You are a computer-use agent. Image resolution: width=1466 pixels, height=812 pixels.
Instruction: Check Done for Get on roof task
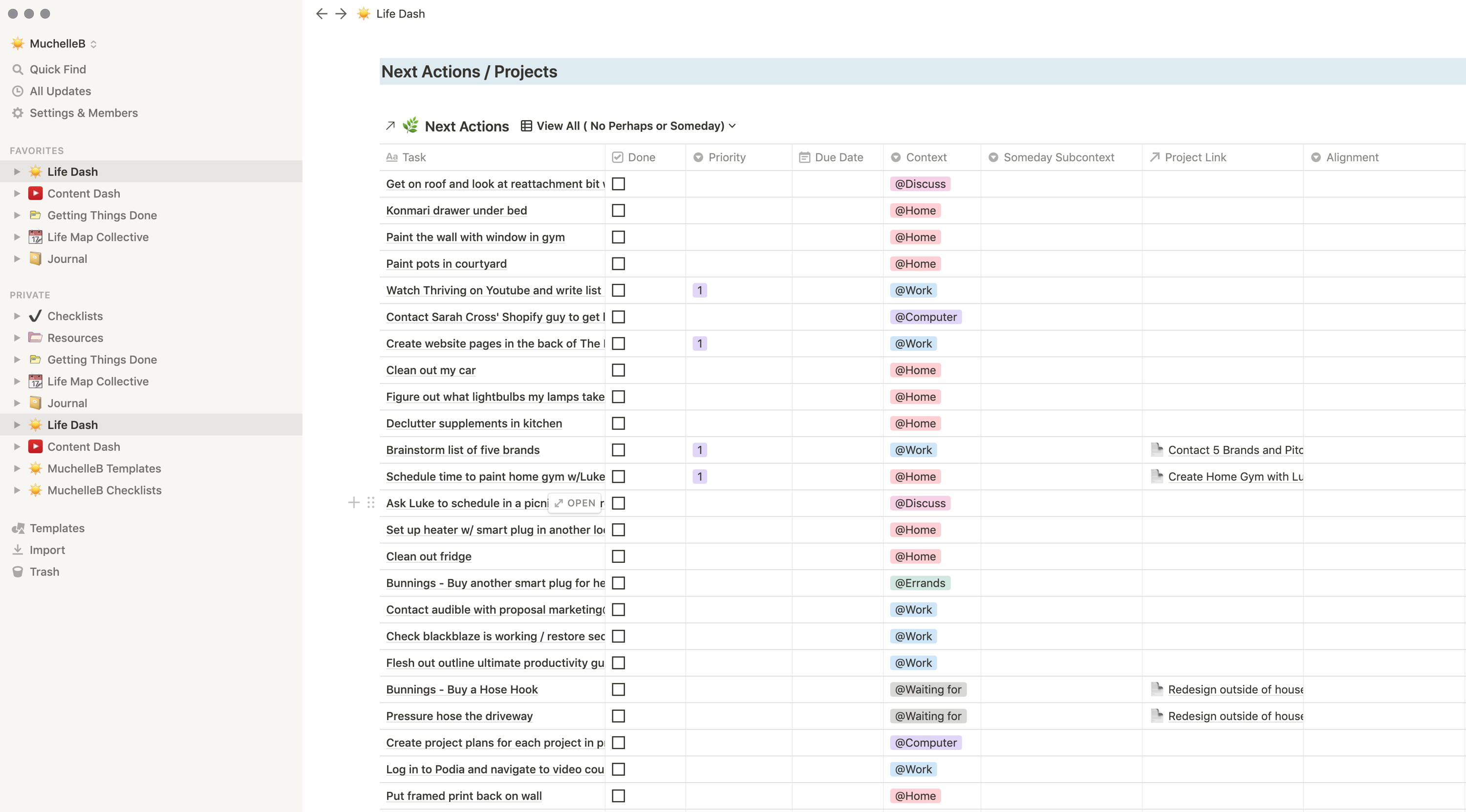tap(618, 184)
